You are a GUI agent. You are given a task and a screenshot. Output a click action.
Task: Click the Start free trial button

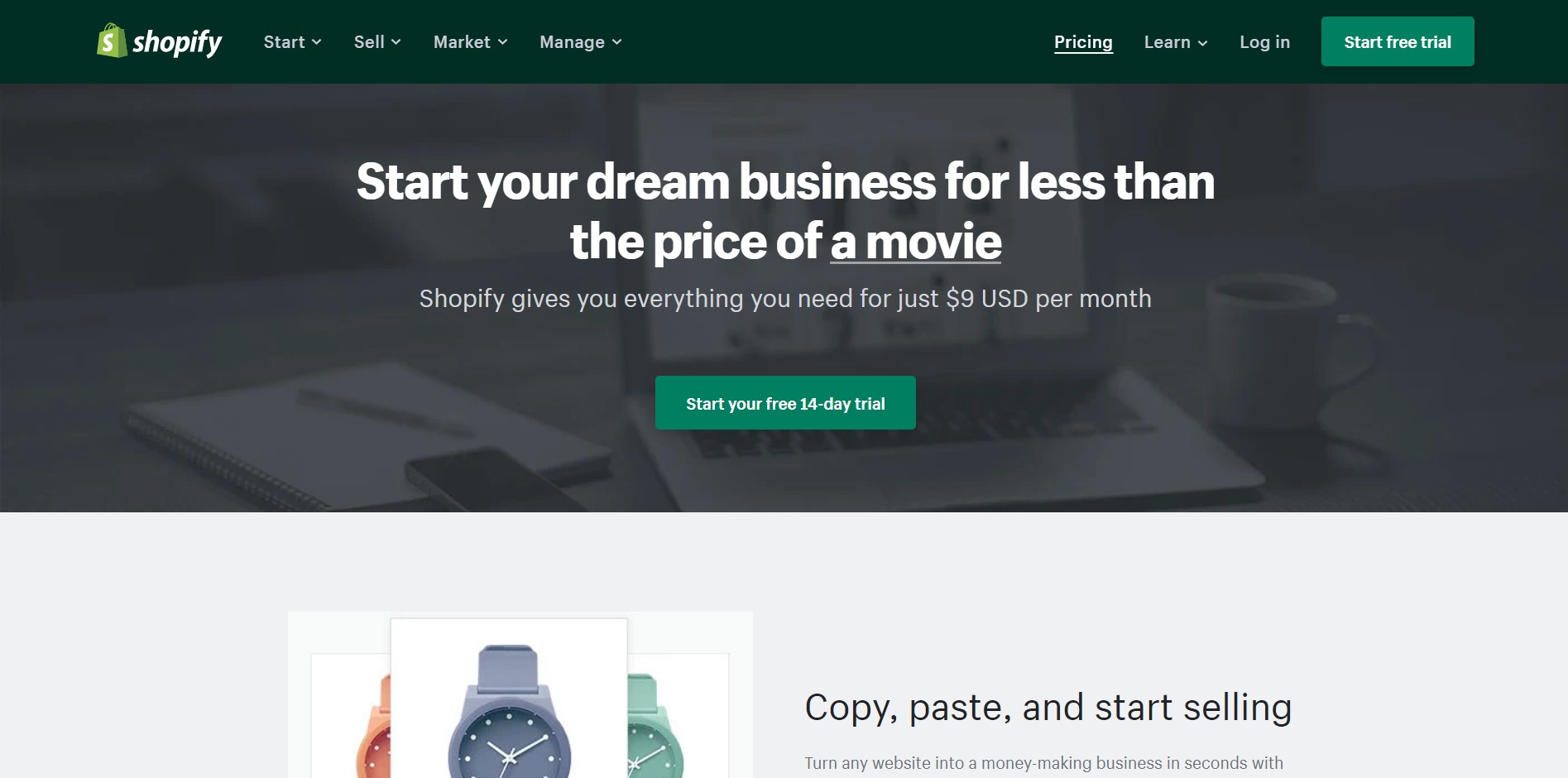click(1398, 41)
